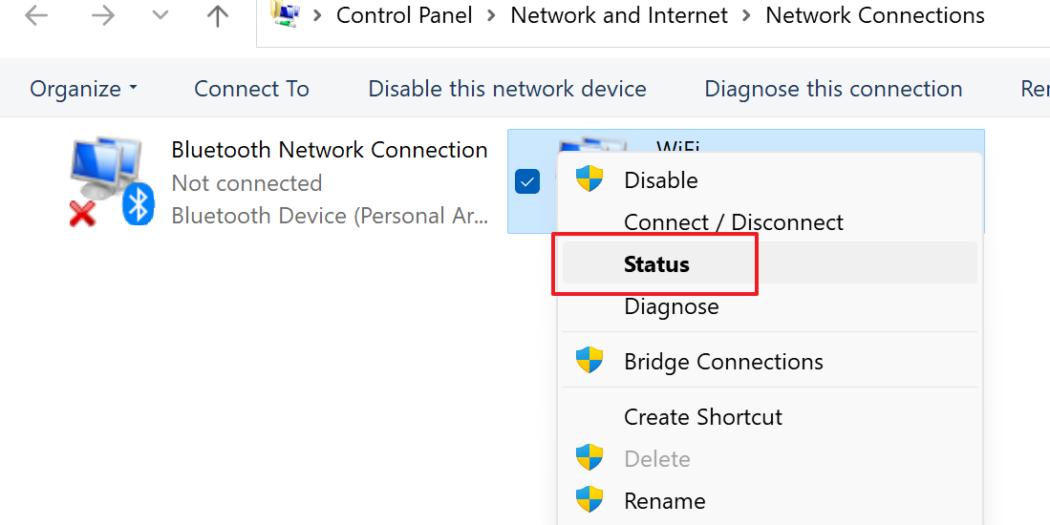Screen dimensions: 1050x525
Task: Expand chevron after Control Panel breadcrumb
Action: [492, 16]
